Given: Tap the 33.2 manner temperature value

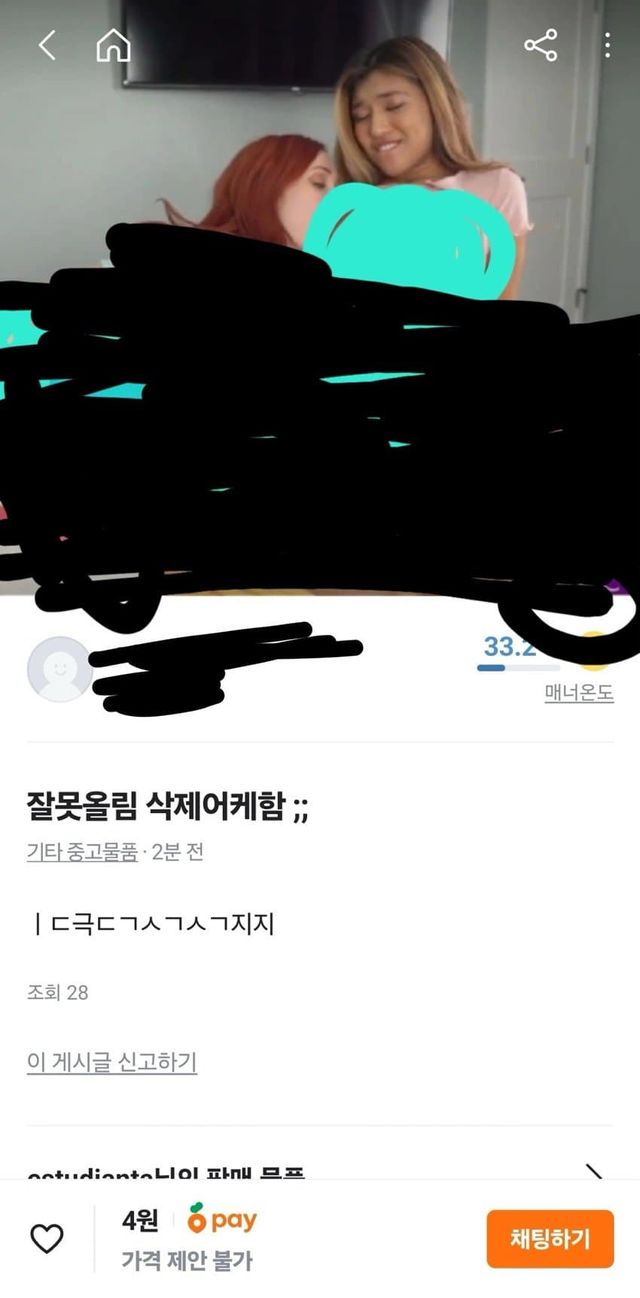Looking at the screenshot, I should click(510, 646).
